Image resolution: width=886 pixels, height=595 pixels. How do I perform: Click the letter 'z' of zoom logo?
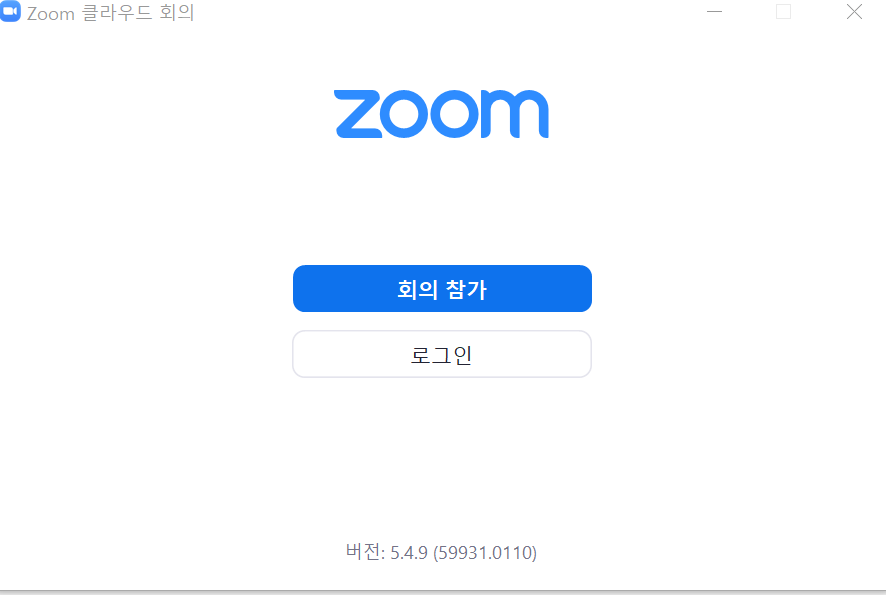pyautogui.click(x=358, y=114)
